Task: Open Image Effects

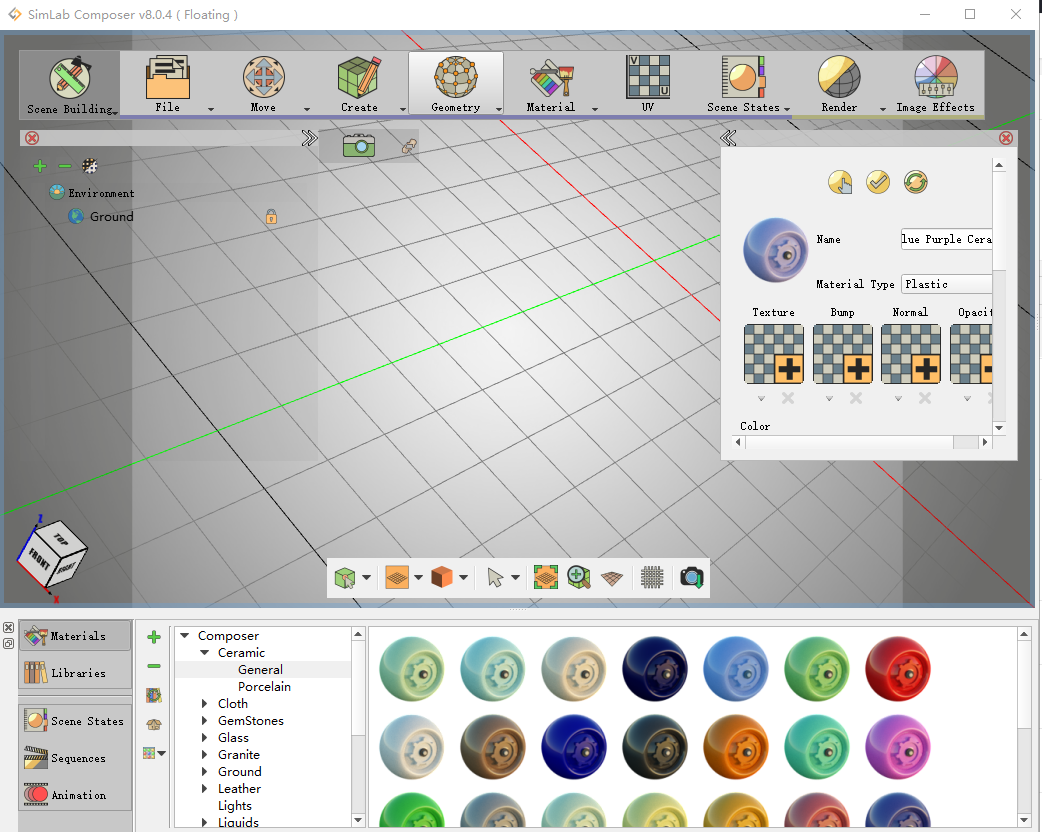Action: coord(935,84)
